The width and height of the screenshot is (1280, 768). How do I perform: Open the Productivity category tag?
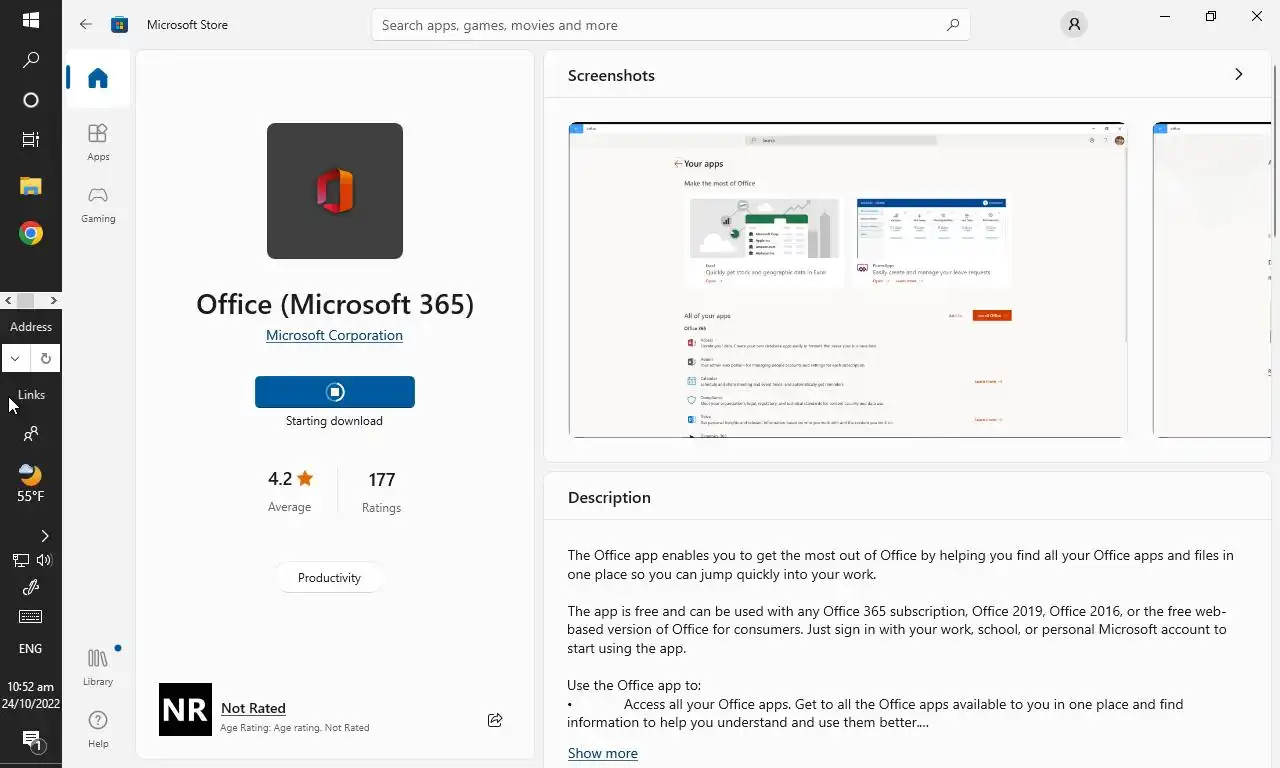coord(329,578)
